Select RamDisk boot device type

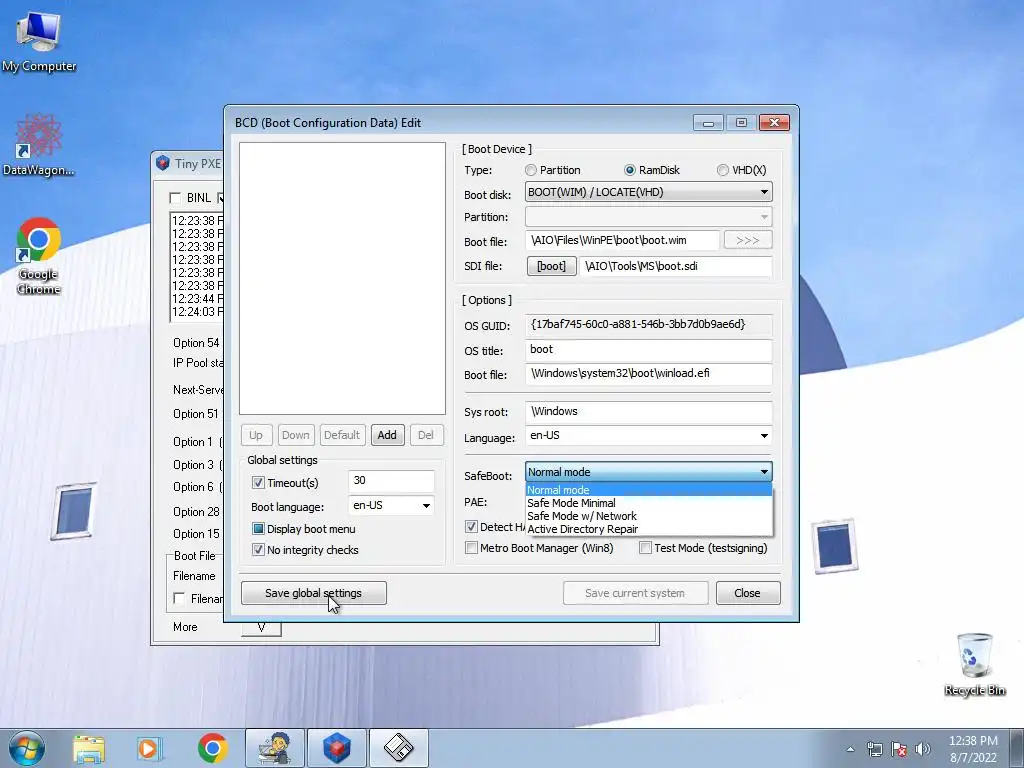click(x=630, y=170)
